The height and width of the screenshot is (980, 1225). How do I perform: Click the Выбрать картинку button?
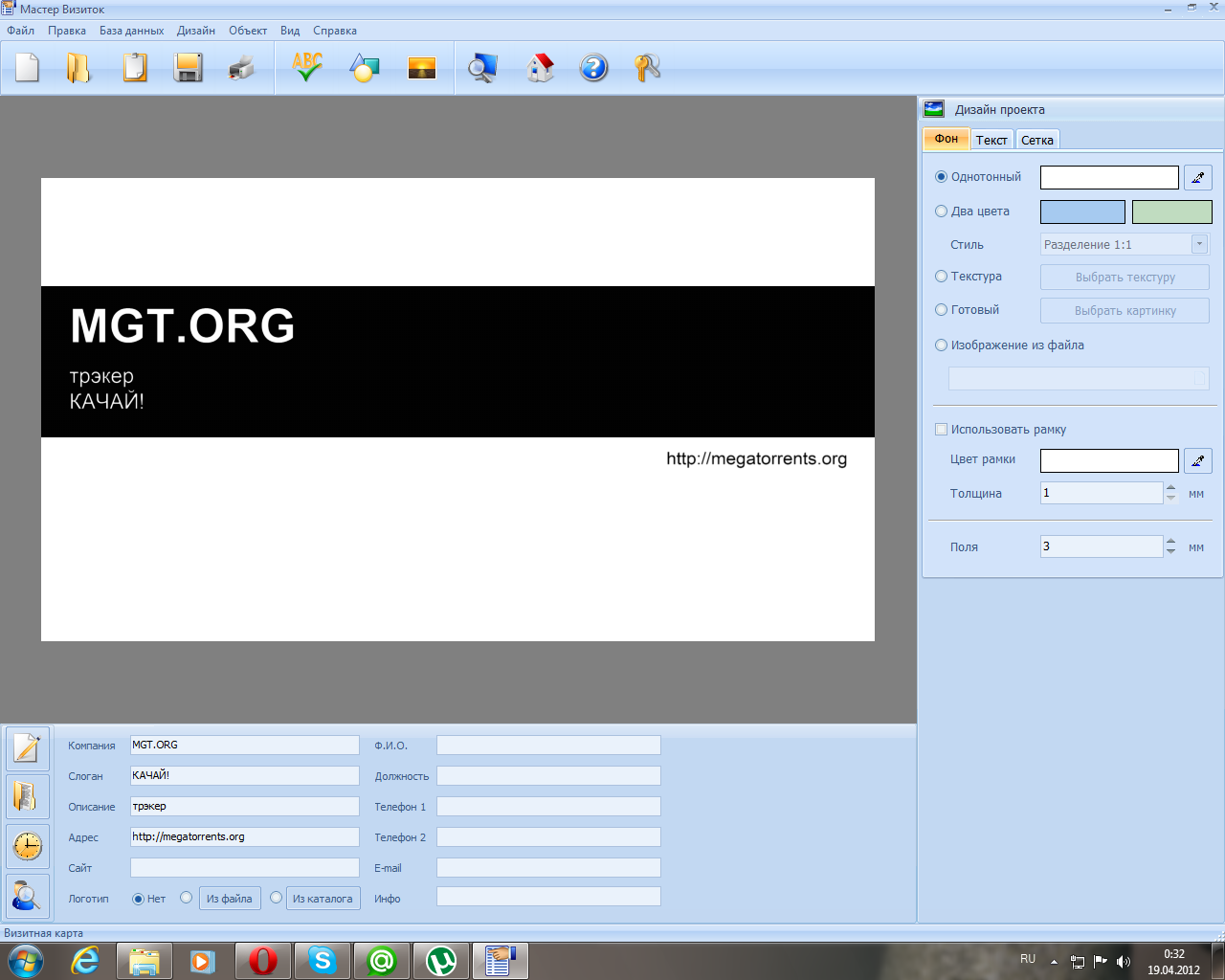click(1125, 311)
